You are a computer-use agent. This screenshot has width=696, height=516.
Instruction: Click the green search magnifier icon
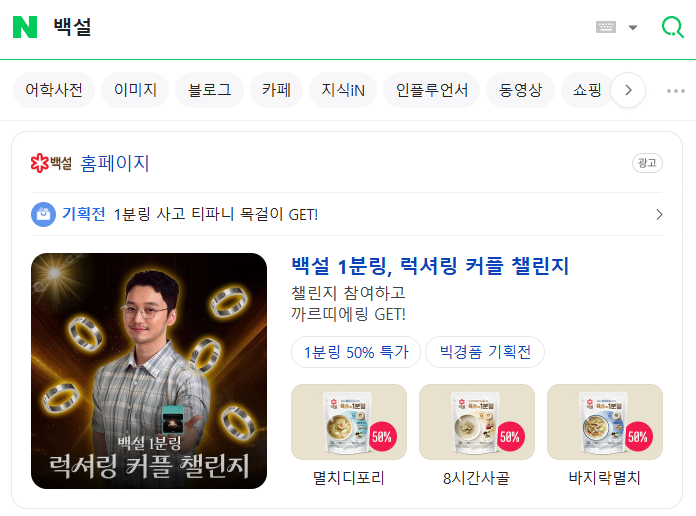tap(672, 27)
